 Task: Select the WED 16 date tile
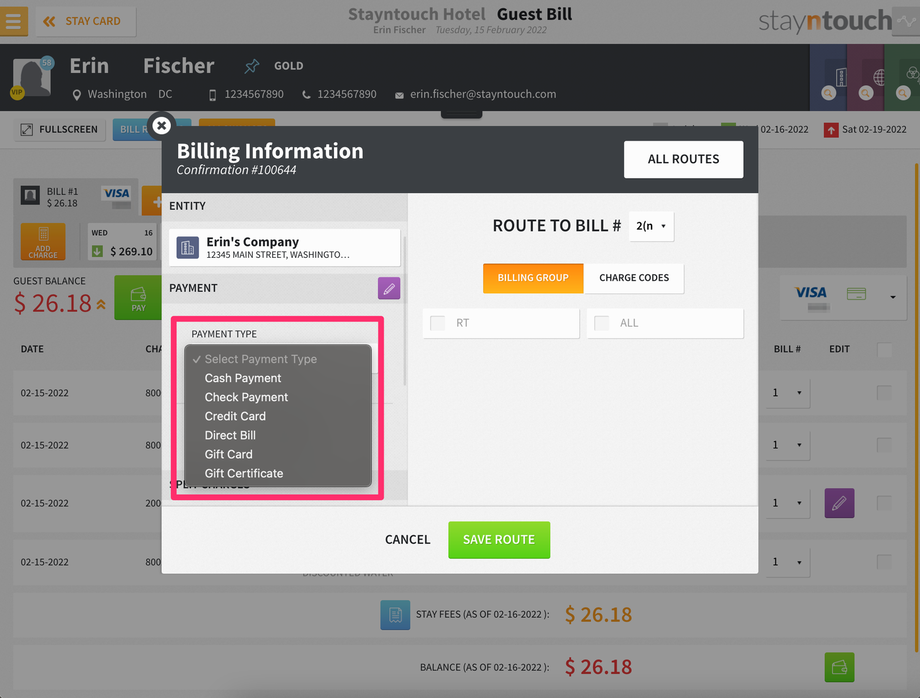(x=121, y=241)
